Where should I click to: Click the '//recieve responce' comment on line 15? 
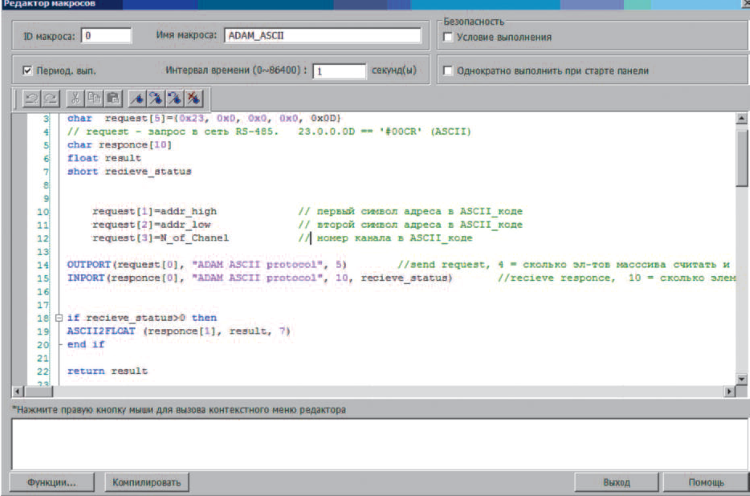point(616,278)
